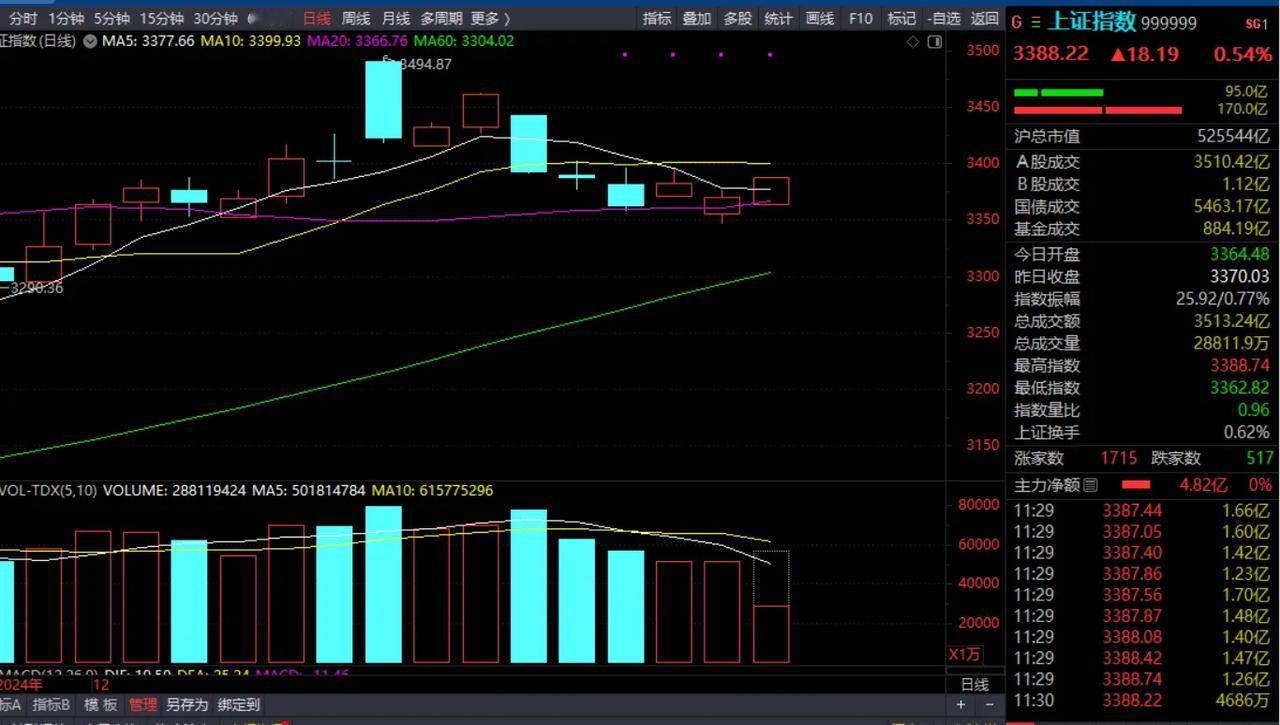This screenshot has height=725, width=1280.
Task: Click the 返回 back button
Action: pyautogui.click(x=985, y=18)
